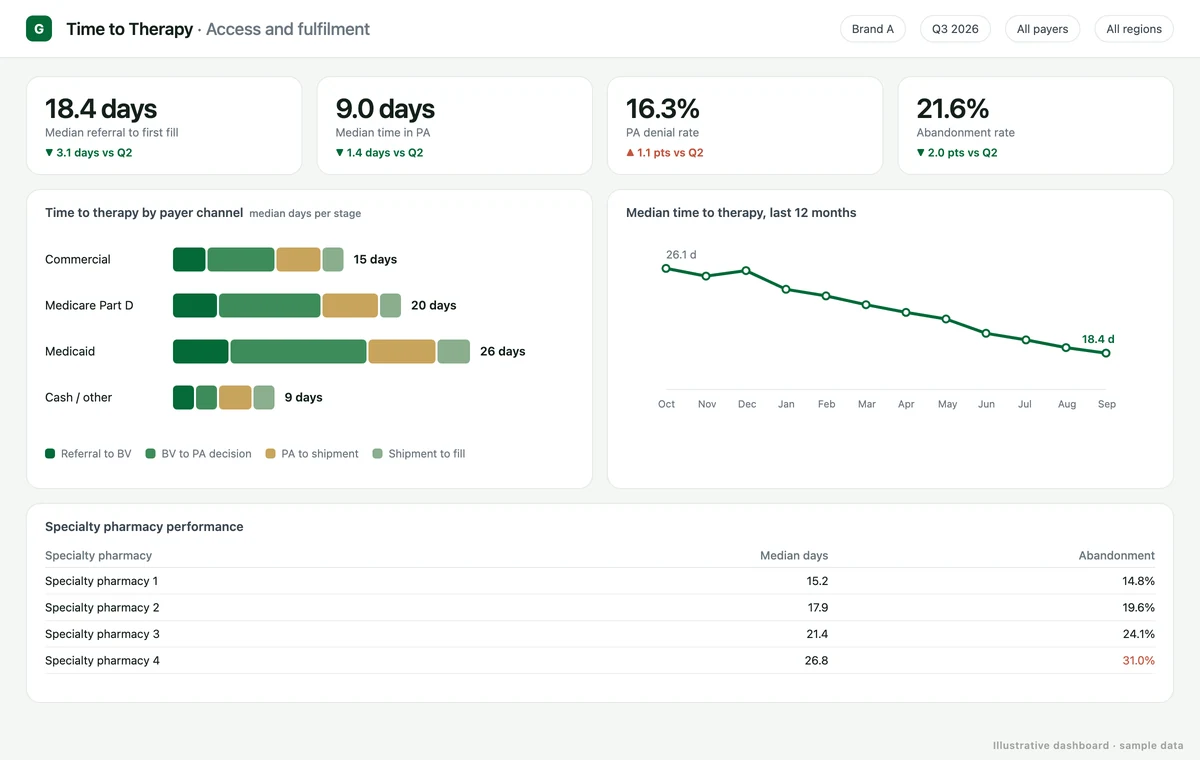This screenshot has height=760, width=1200.
Task: Click the Aug axis label
Action: point(1066,404)
